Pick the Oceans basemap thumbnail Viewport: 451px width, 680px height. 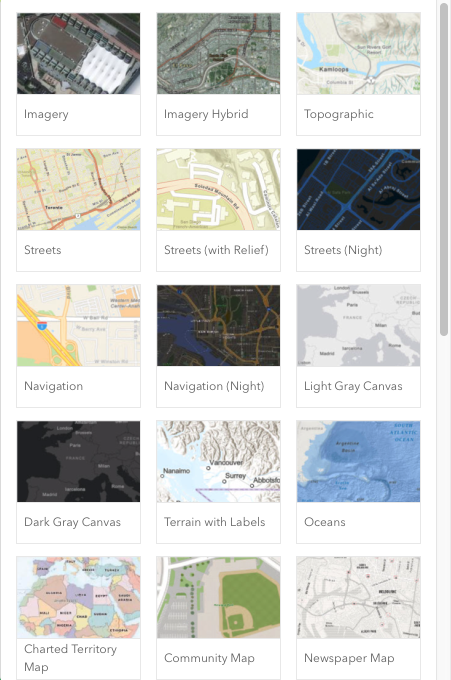pos(359,461)
